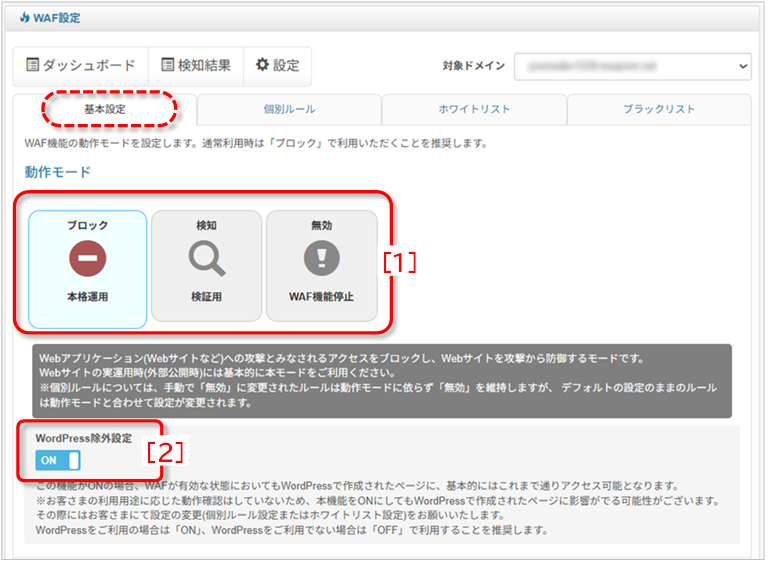
Task: Click the 設定 gear icon
Action: pos(263,65)
